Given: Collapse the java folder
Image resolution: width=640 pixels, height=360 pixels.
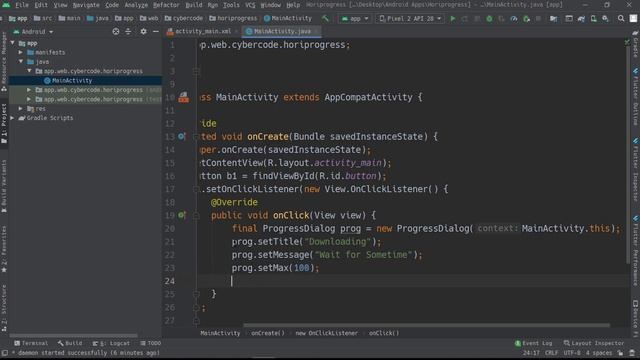Looking at the screenshot, I should click(x=21, y=62).
